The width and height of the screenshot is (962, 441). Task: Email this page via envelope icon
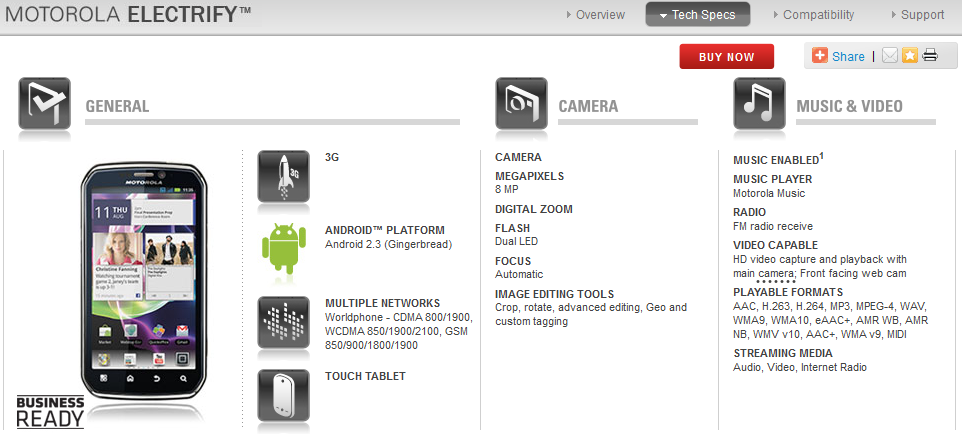pyautogui.click(x=890, y=55)
